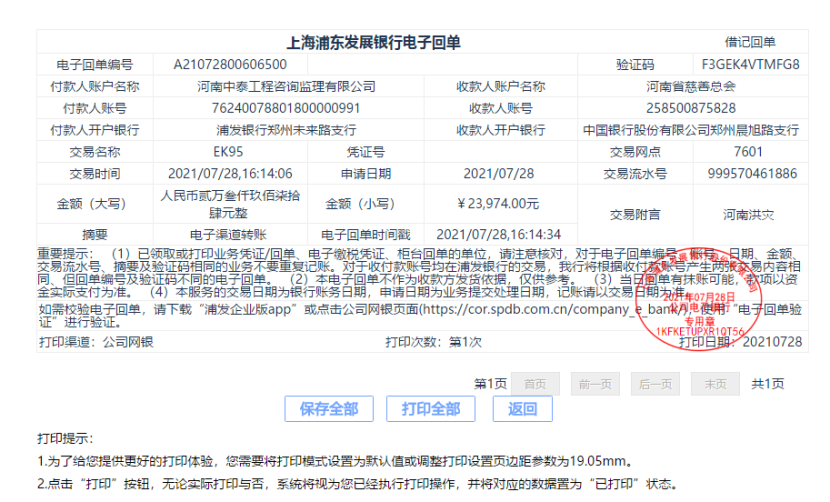Click the 金额（小写） label
The width and height of the screenshot is (830, 502).
365,204
